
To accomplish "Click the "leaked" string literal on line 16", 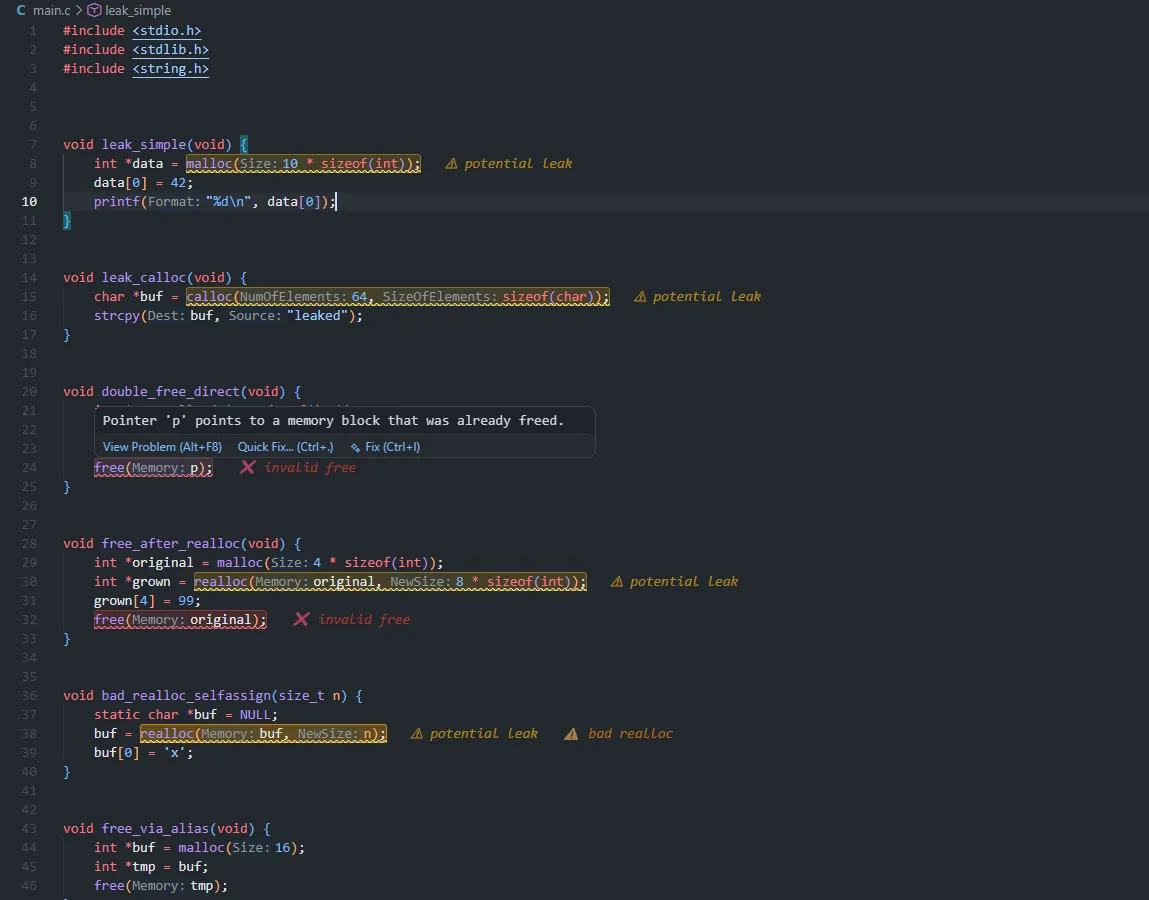I will tap(317, 316).
